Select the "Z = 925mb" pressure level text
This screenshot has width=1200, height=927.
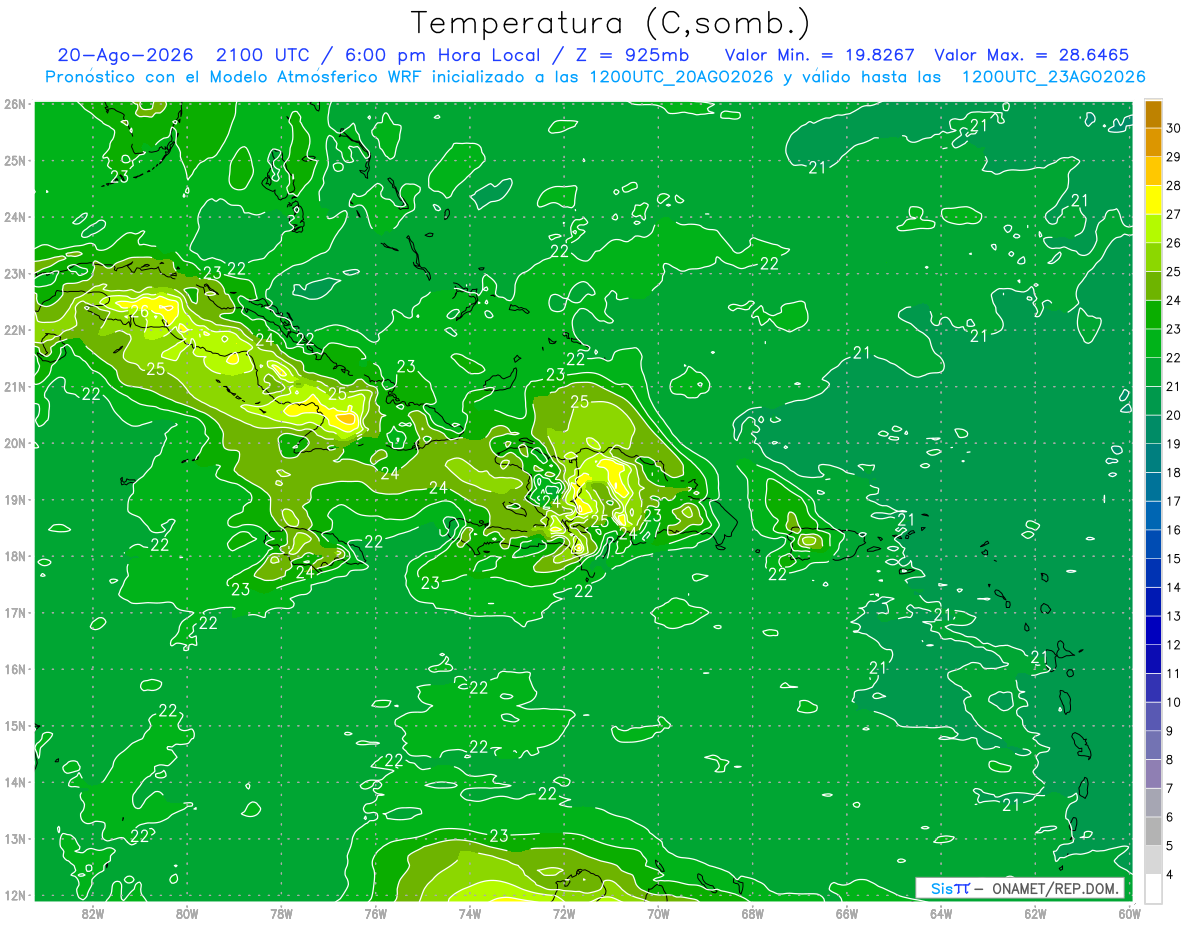click(x=632, y=55)
